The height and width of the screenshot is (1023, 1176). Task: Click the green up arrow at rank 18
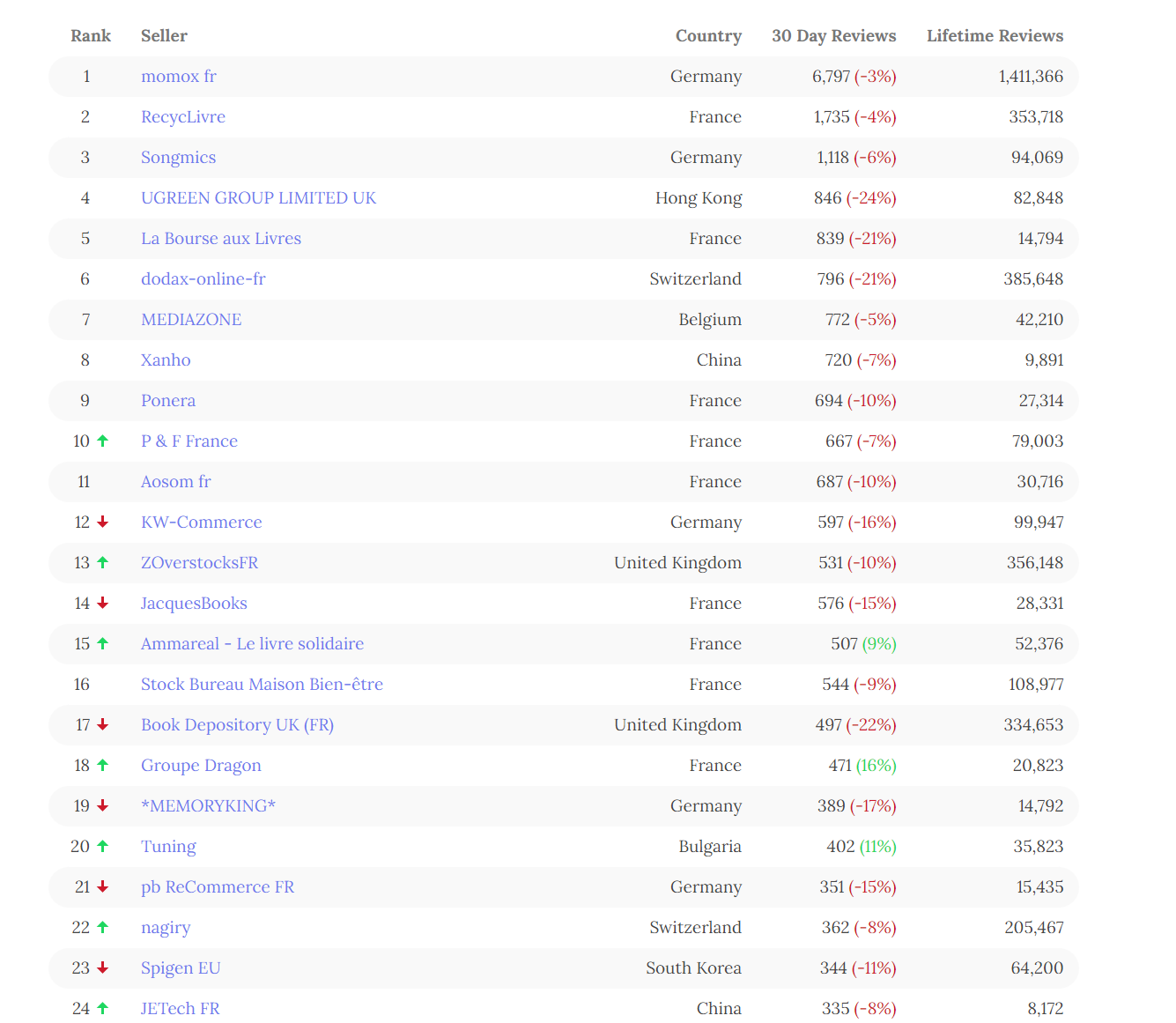pyautogui.click(x=102, y=765)
